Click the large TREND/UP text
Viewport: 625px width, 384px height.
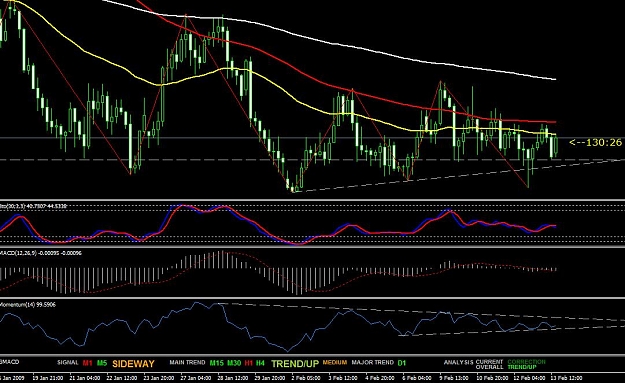(x=295, y=364)
